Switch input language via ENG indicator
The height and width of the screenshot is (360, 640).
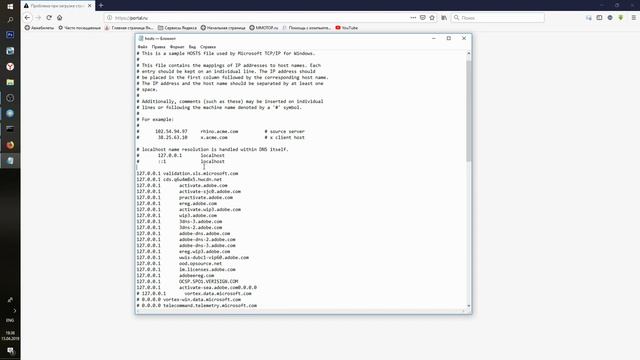pyautogui.click(x=10, y=320)
